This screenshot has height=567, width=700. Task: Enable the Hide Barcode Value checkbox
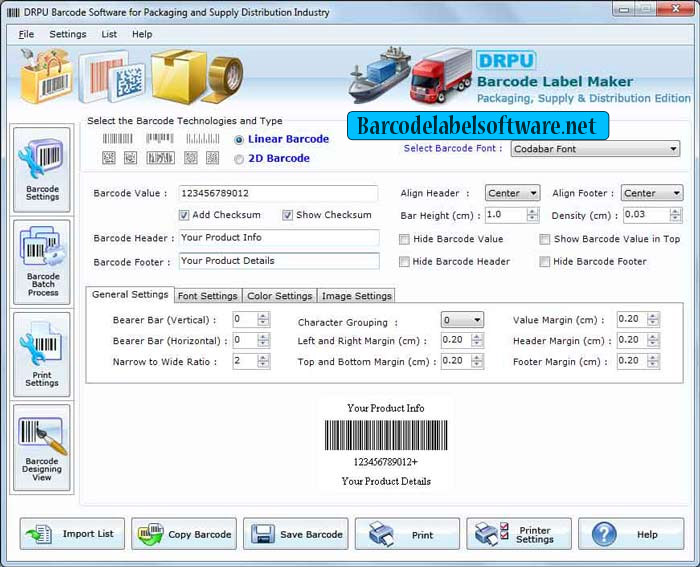[x=404, y=239]
